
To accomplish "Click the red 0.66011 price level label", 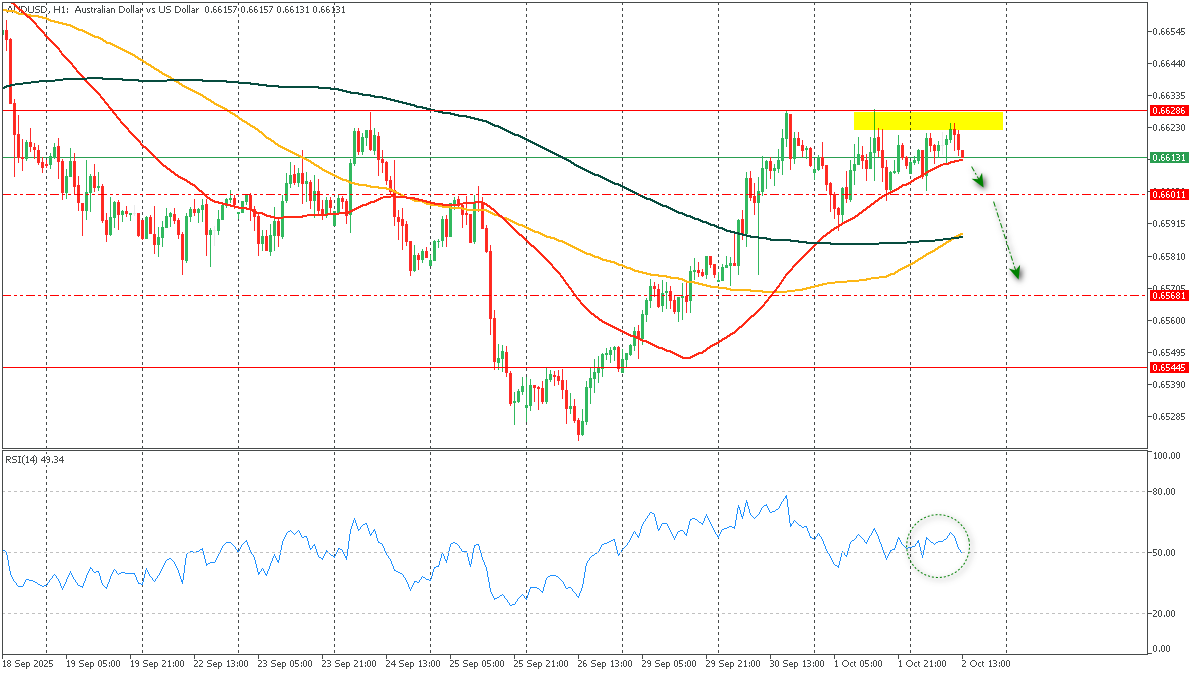I will pos(1168,195).
